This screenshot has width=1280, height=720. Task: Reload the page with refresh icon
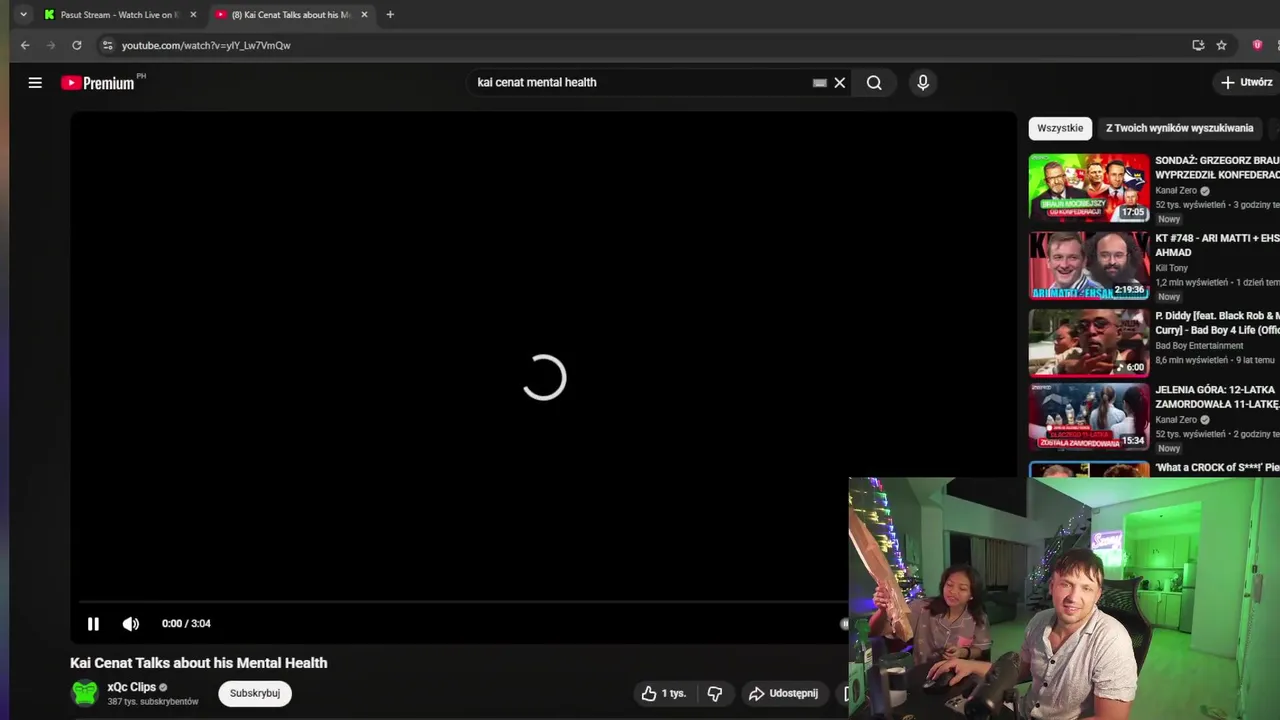[76, 45]
